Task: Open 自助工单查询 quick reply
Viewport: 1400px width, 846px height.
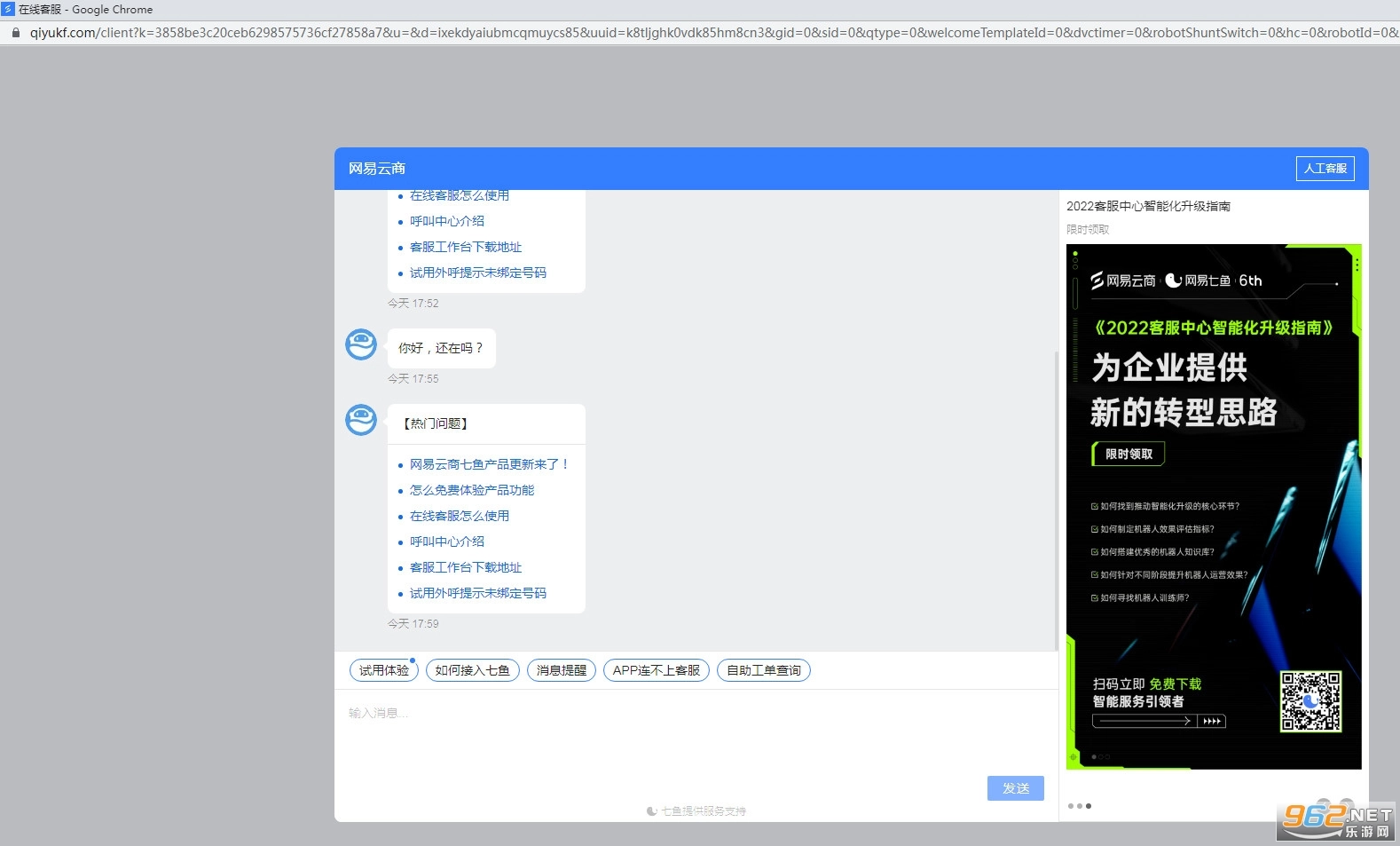Action: pyautogui.click(x=763, y=671)
